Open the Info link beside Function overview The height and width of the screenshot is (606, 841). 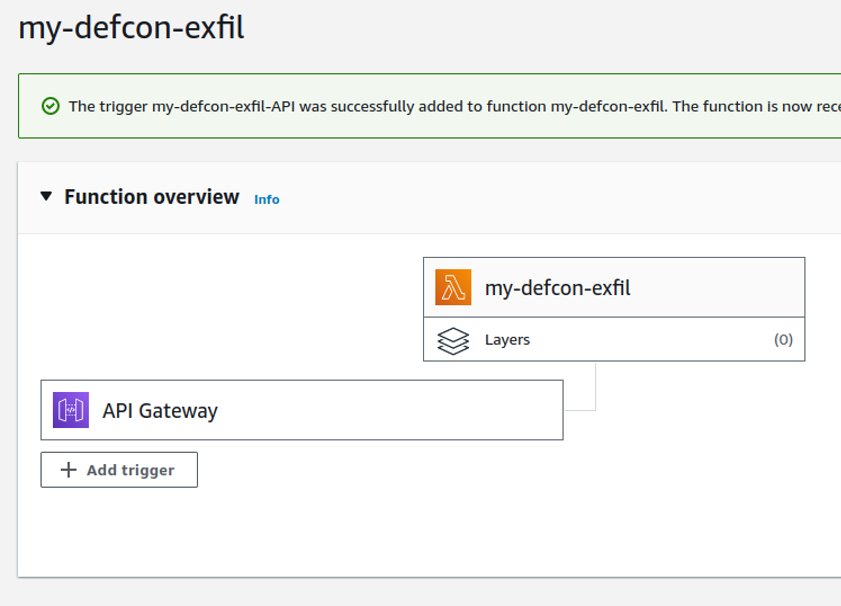[x=267, y=199]
